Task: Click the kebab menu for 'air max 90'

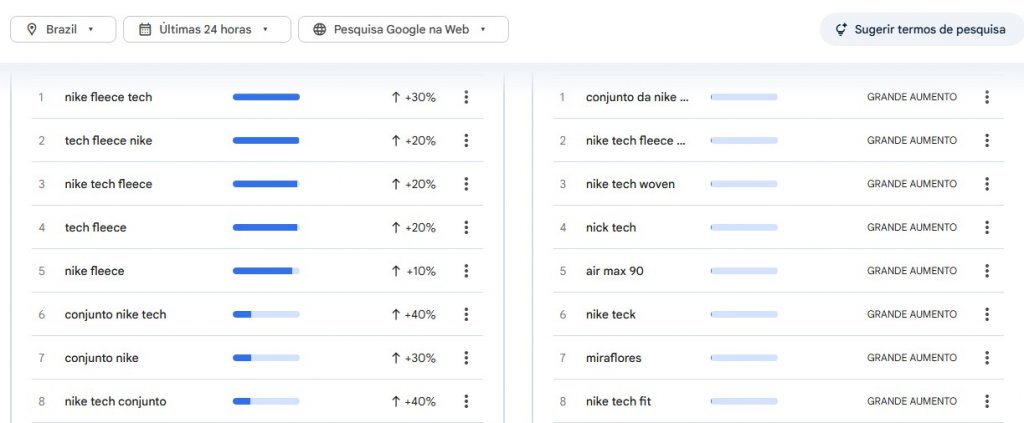Action: coord(987,271)
